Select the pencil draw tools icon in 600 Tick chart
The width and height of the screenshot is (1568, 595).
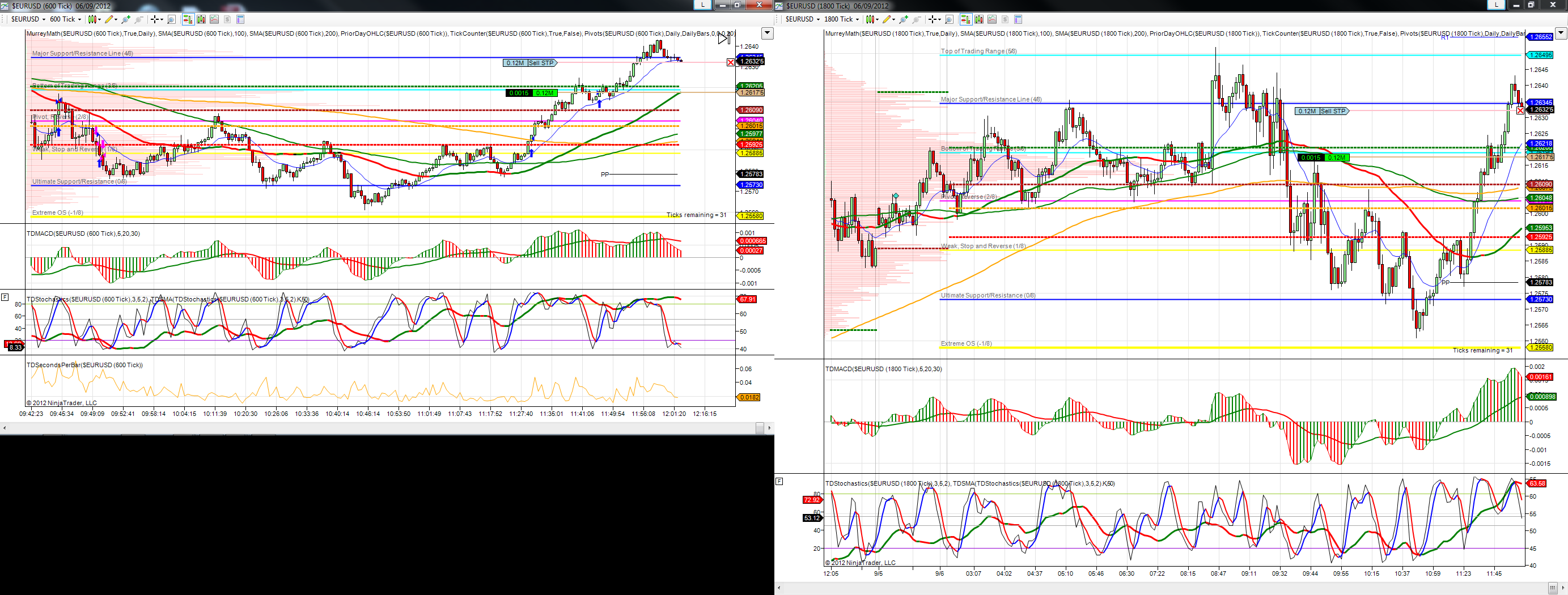click(x=109, y=19)
